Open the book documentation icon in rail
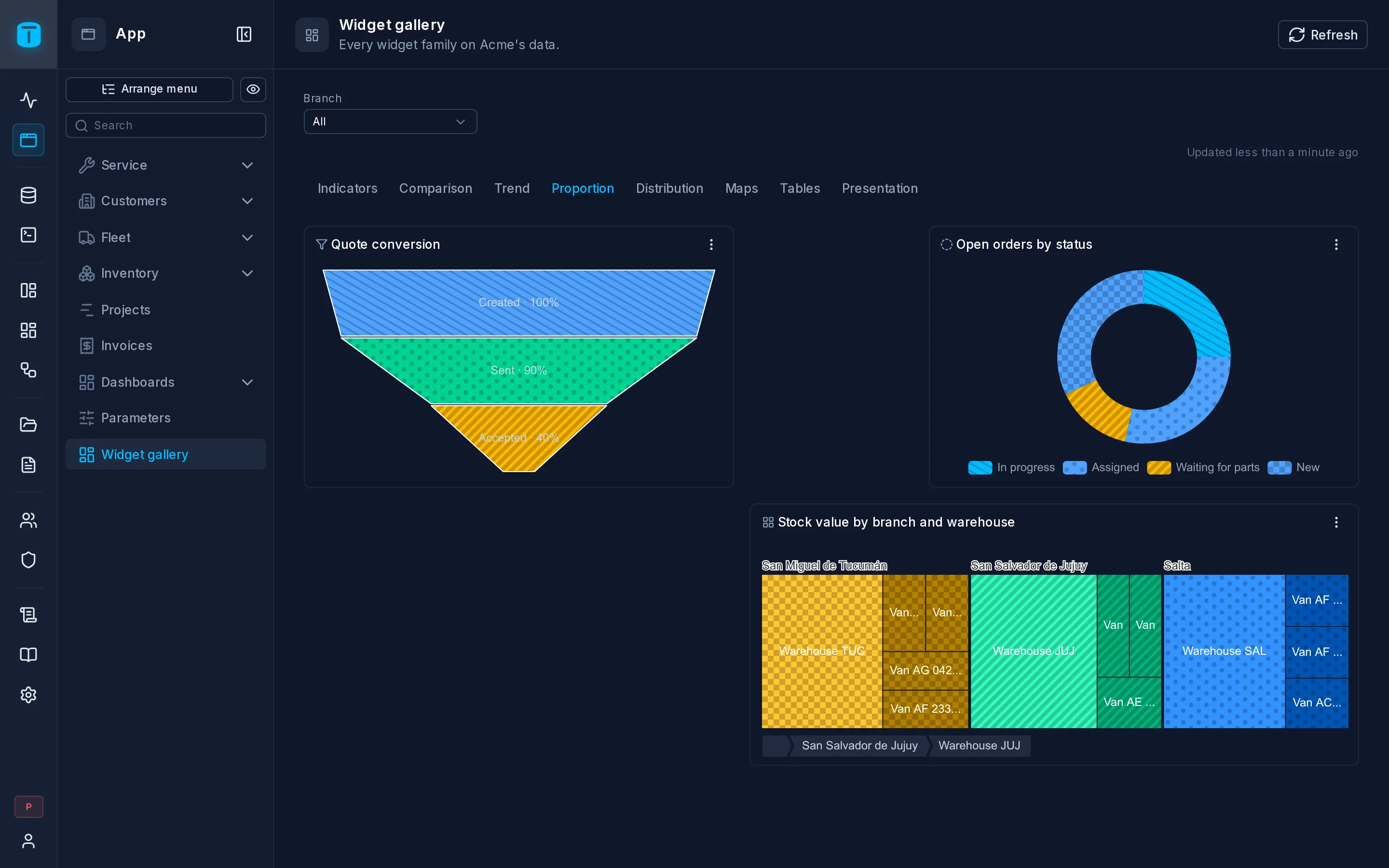This screenshot has width=1389, height=868. point(28,654)
